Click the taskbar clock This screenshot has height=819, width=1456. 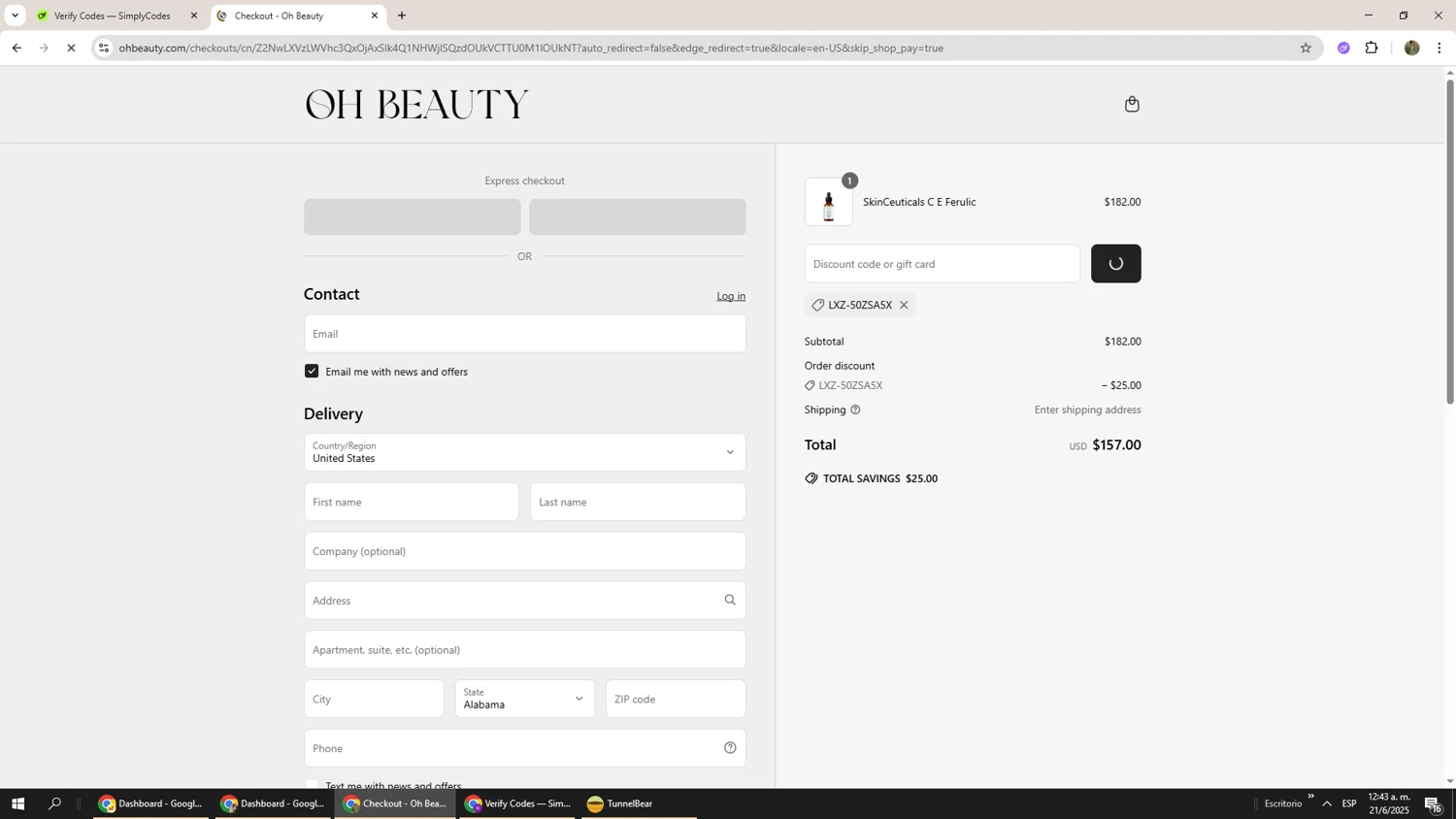[x=1389, y=803]
